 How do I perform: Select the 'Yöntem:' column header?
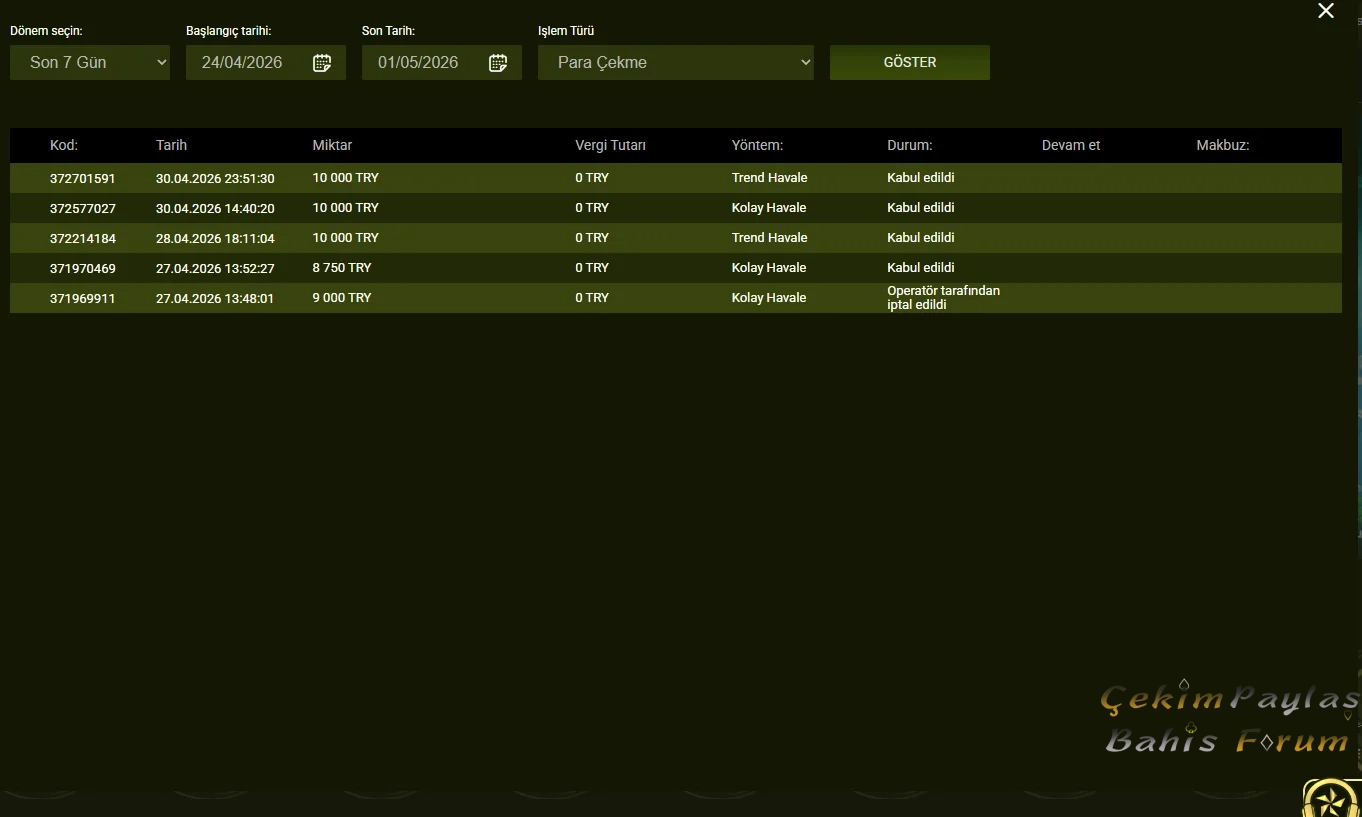tap(757, 145)
